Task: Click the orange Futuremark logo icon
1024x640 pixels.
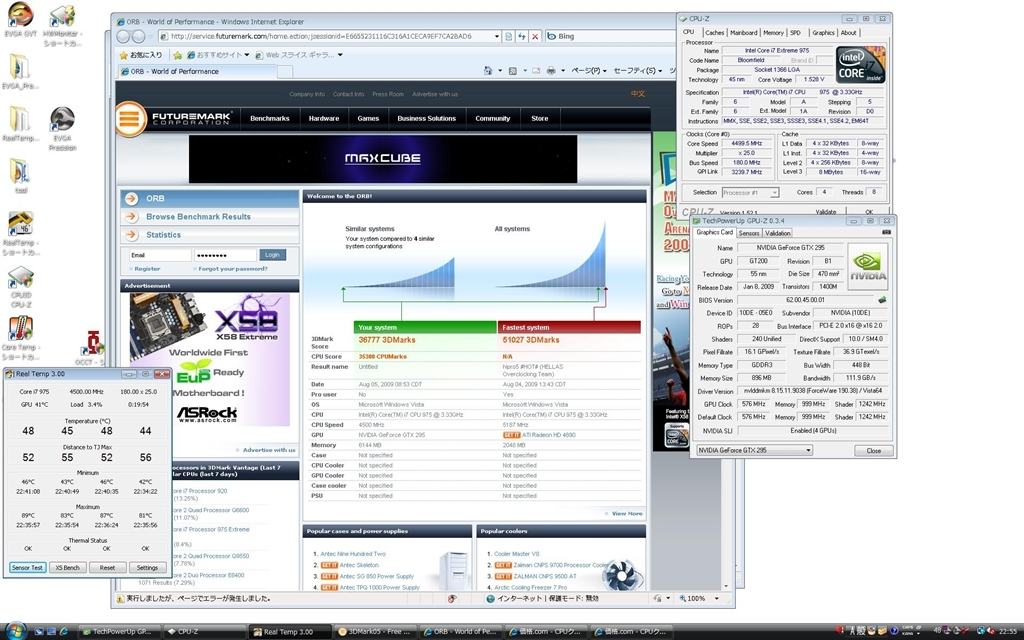Action: click(131, 120)
